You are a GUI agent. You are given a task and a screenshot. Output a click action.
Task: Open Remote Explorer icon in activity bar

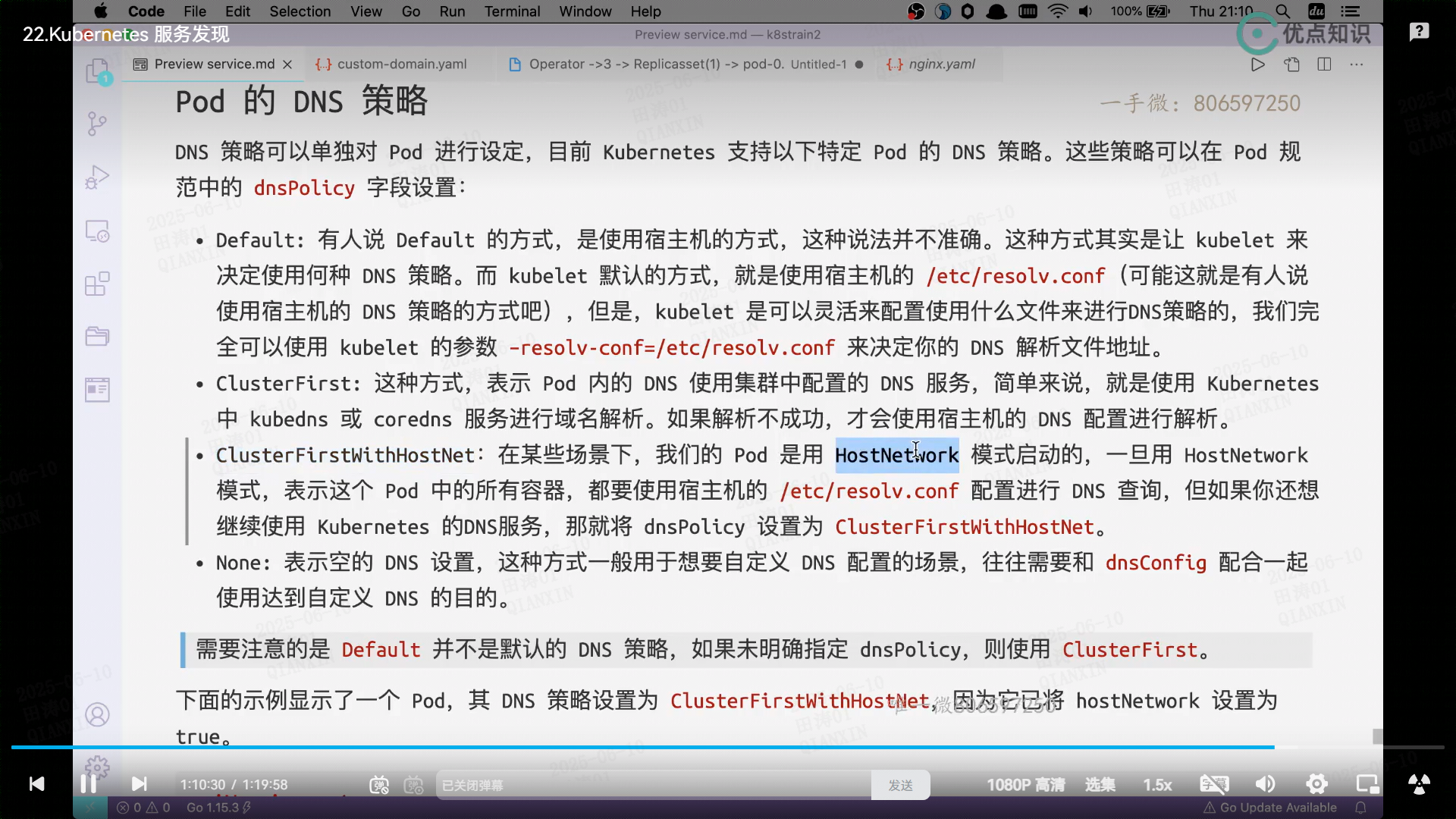click(97, 231)
